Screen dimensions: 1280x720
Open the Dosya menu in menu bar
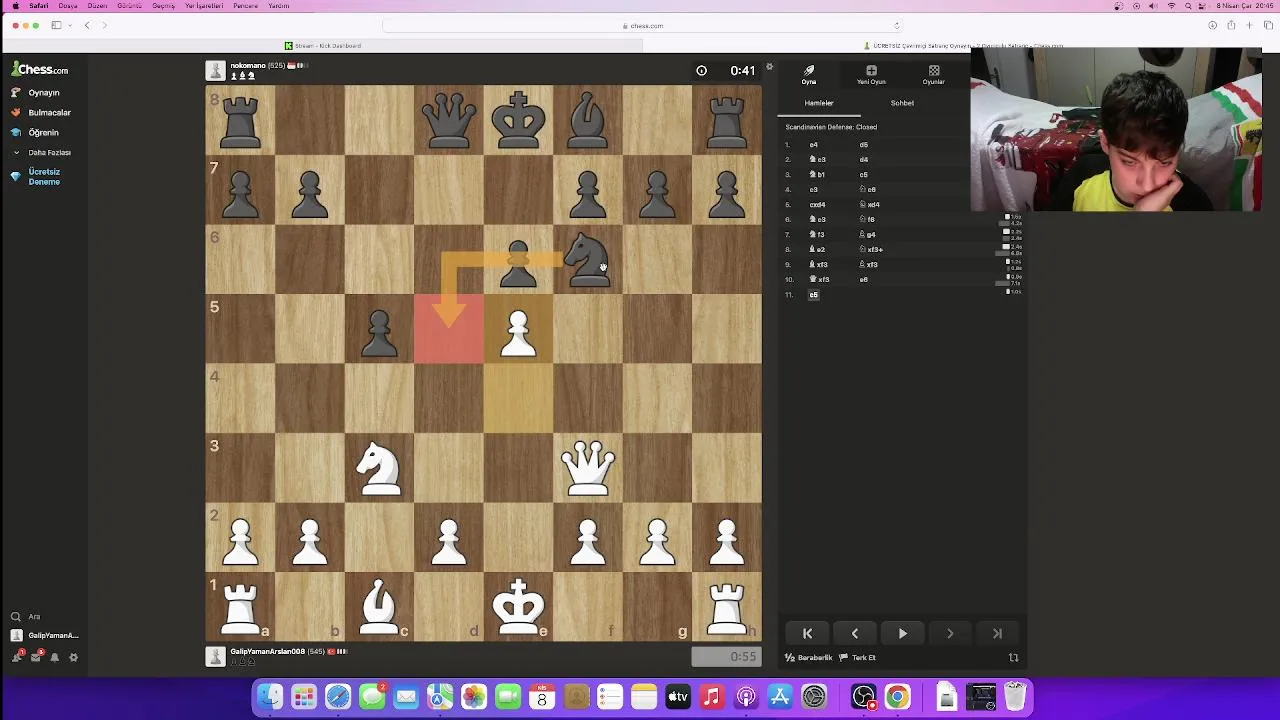(68, 6)
